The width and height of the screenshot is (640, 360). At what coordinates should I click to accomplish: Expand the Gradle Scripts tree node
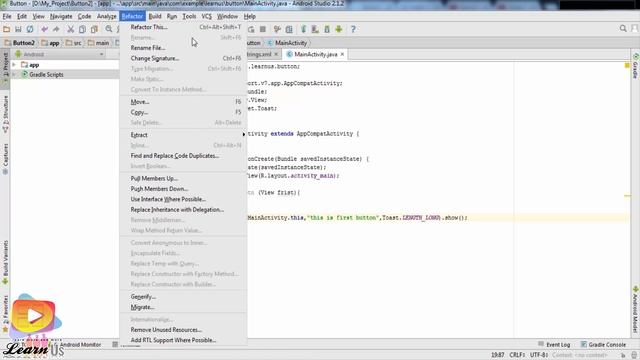14,75
